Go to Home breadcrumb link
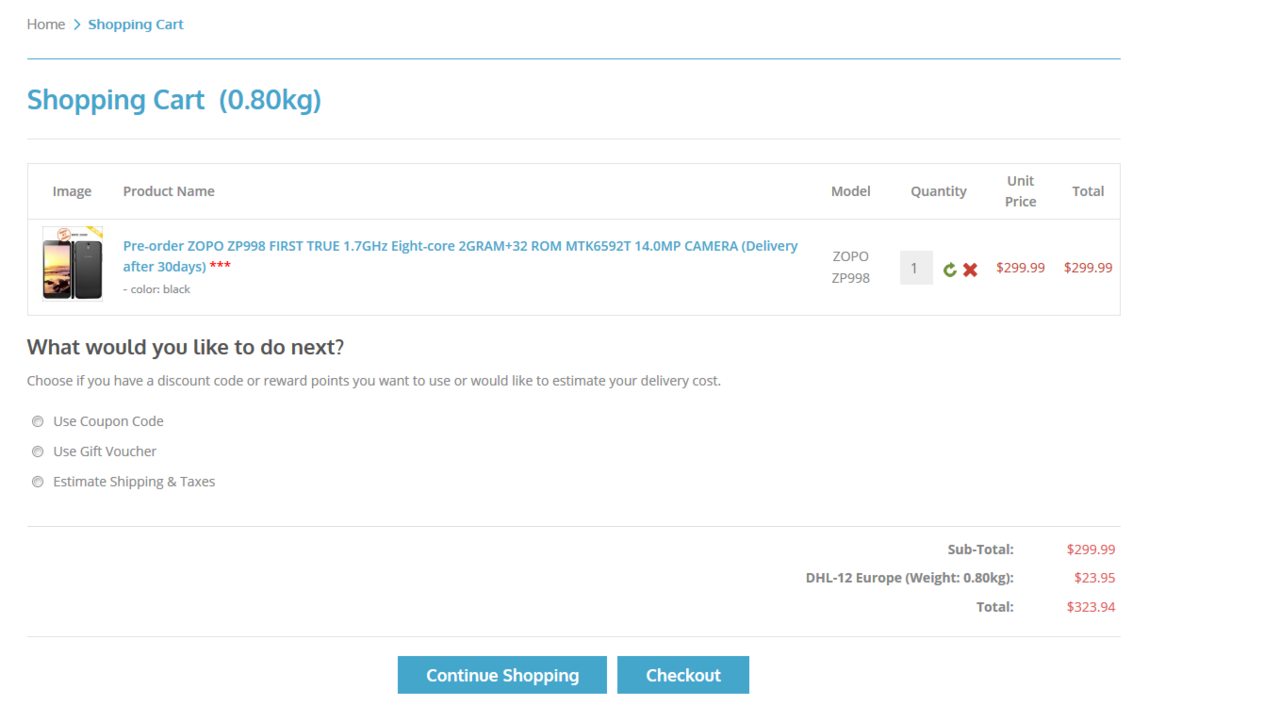This screenshot has width=1280, height=722. [x=46, y=24]
